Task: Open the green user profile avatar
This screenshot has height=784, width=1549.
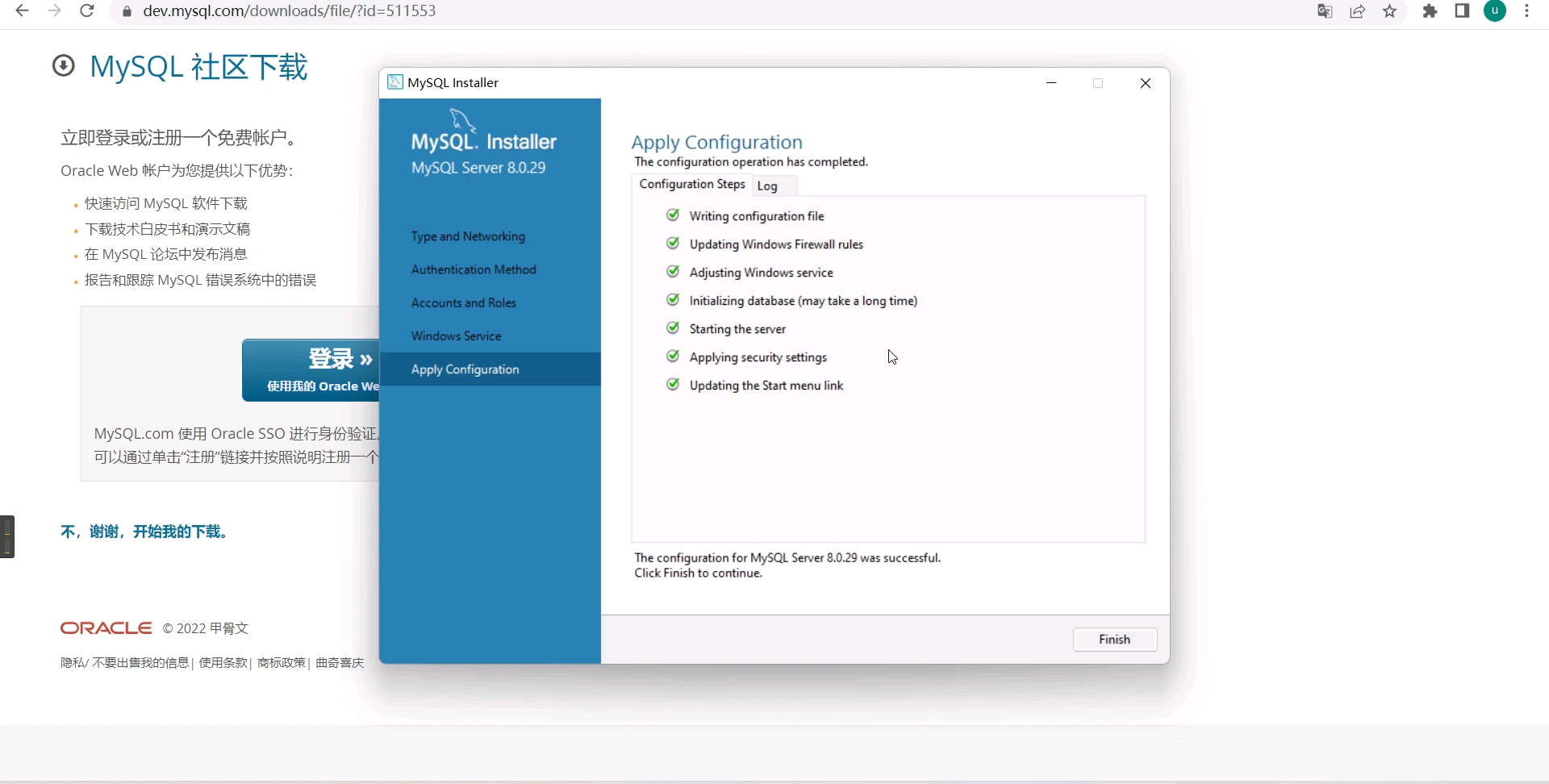Action: 1495,11
